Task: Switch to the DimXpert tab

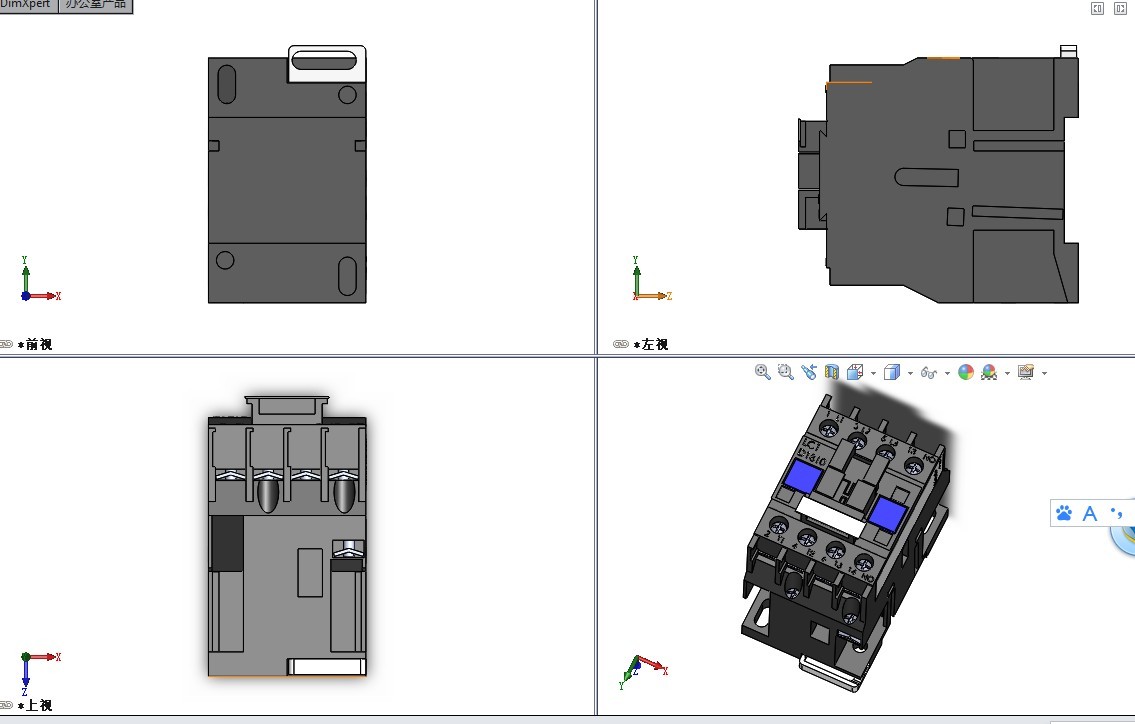Action: coord(28,5)
